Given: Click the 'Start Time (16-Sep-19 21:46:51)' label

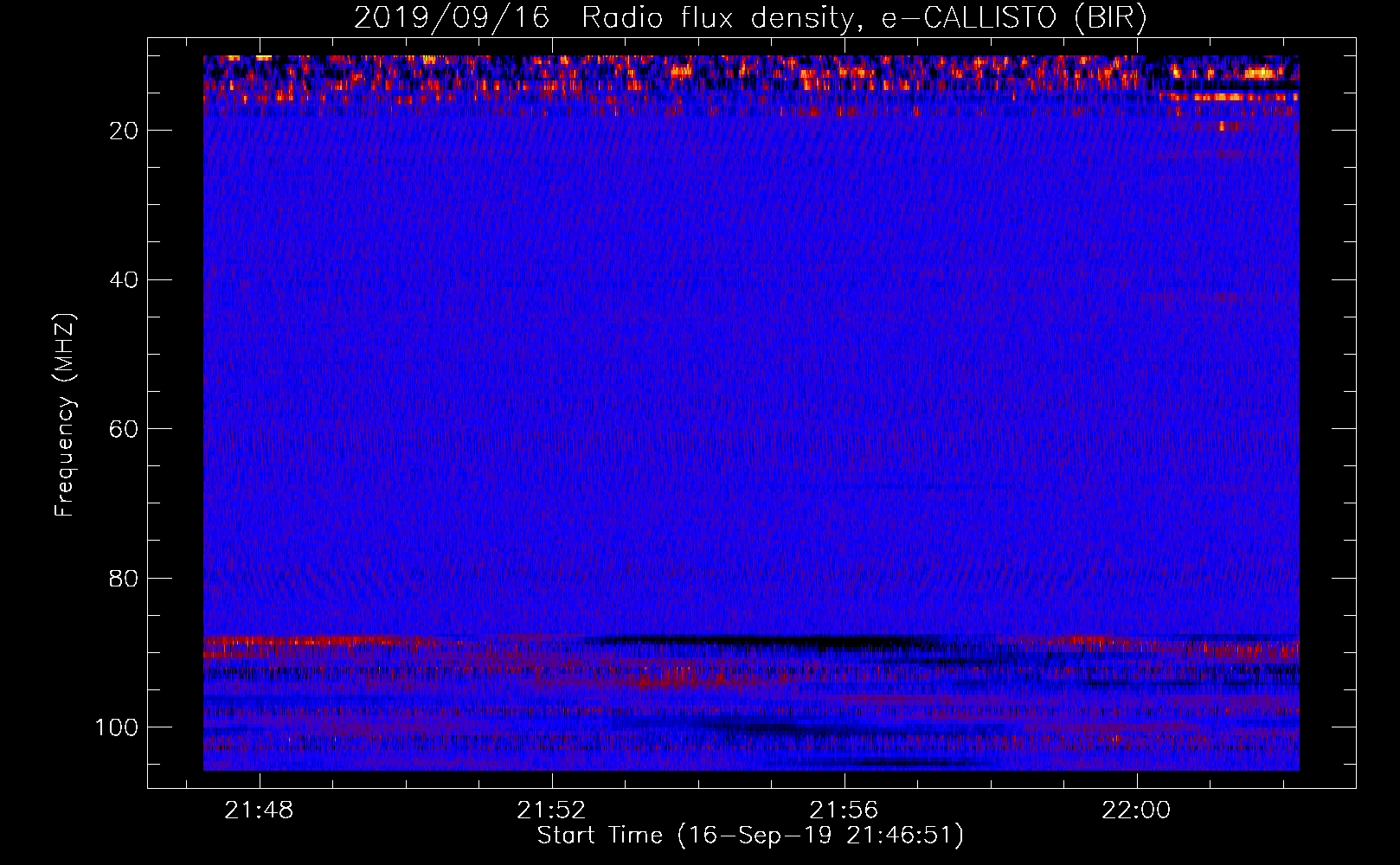Looking at the screenshot, I should (750, 836).
